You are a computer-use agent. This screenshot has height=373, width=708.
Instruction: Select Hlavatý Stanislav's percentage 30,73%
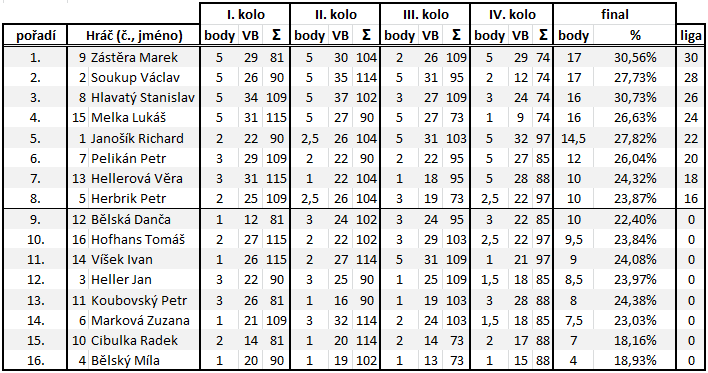pyautogui.click(x=635, y=98)
